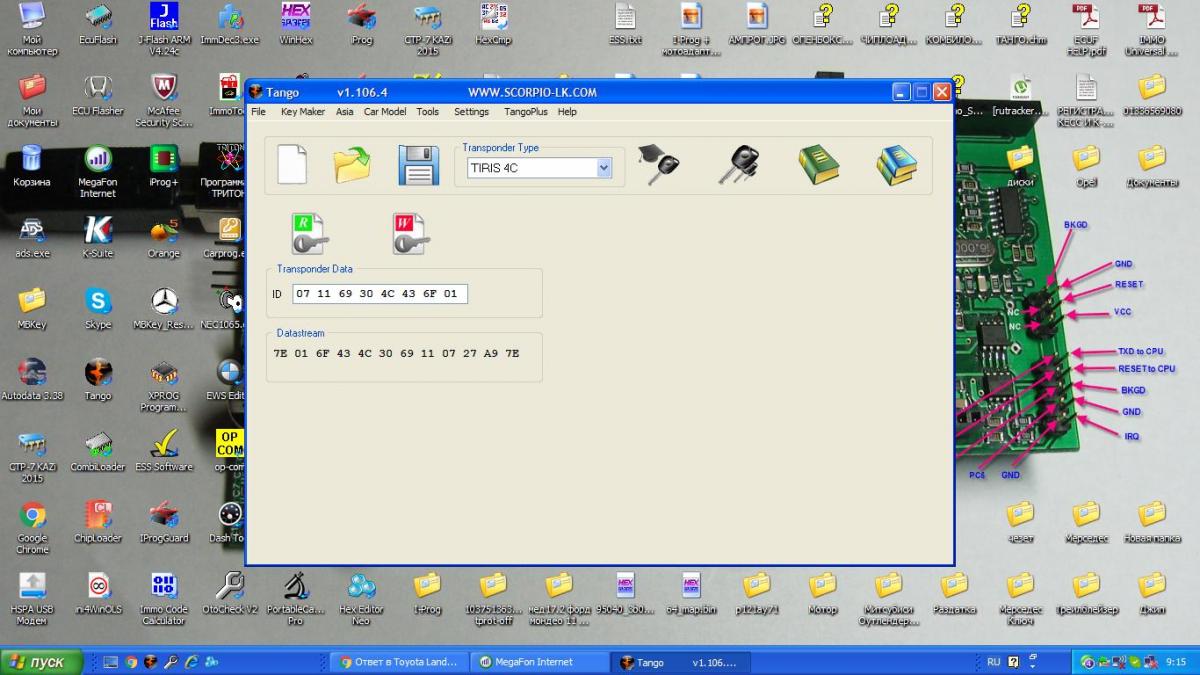Viewport: 1200px width, 675px height.
Task: Expand the Transponder Type dropdown
Action: click(x=604, y=168)
